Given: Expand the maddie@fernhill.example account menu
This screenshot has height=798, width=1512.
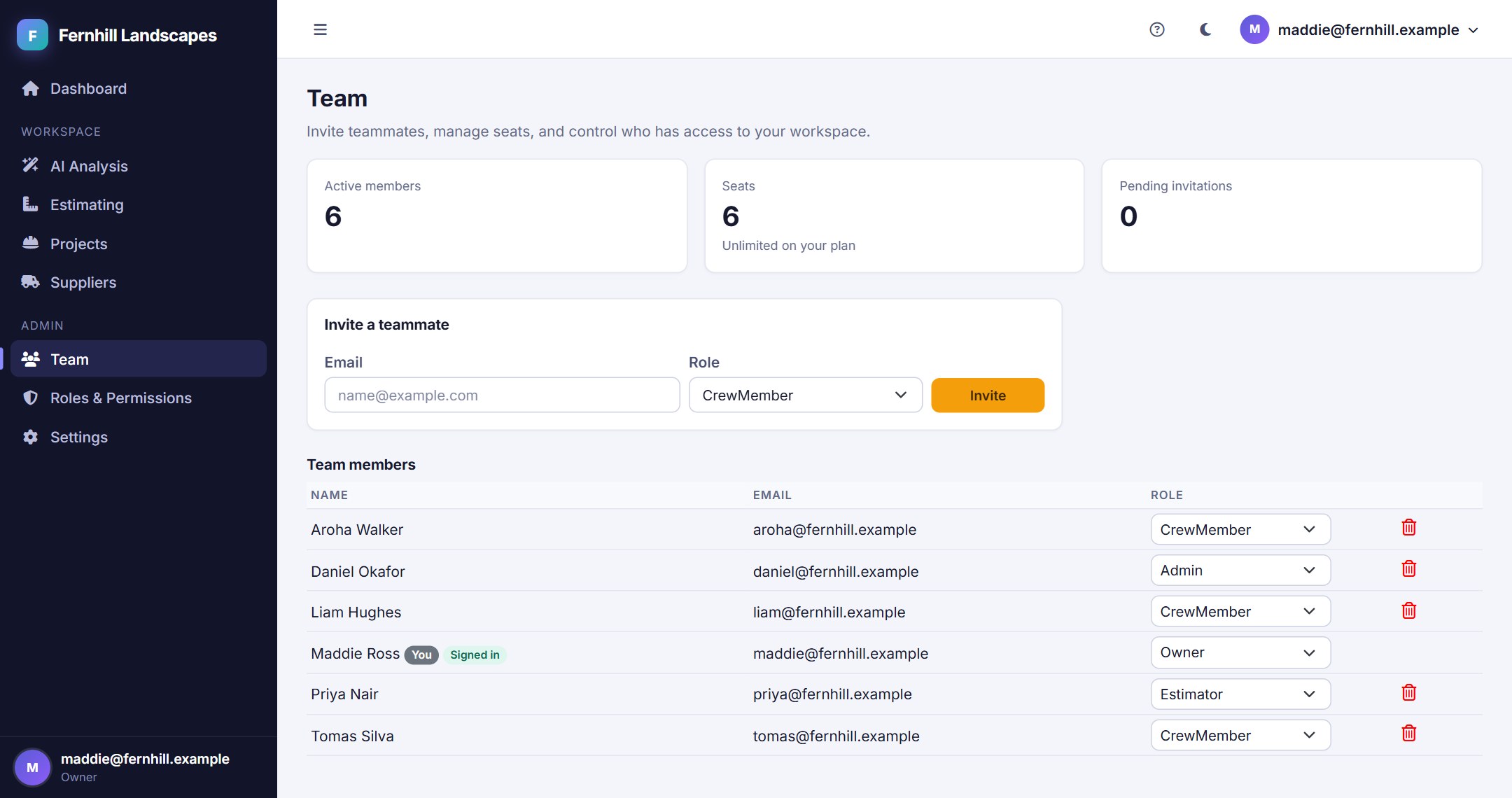Looking at the screenshot, I should coord(1359,29).
